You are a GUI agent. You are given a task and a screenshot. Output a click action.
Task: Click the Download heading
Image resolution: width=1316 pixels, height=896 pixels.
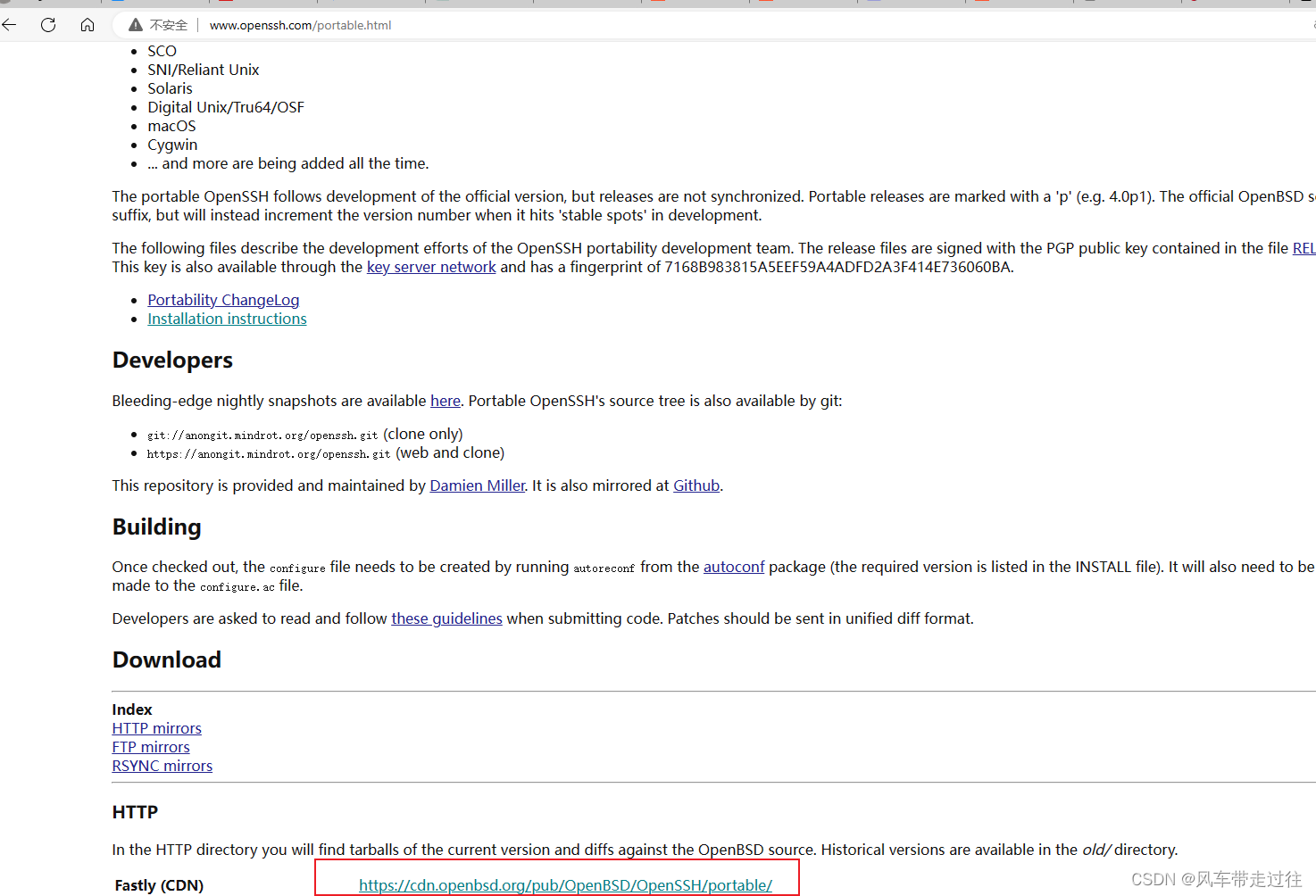[166, 660]
